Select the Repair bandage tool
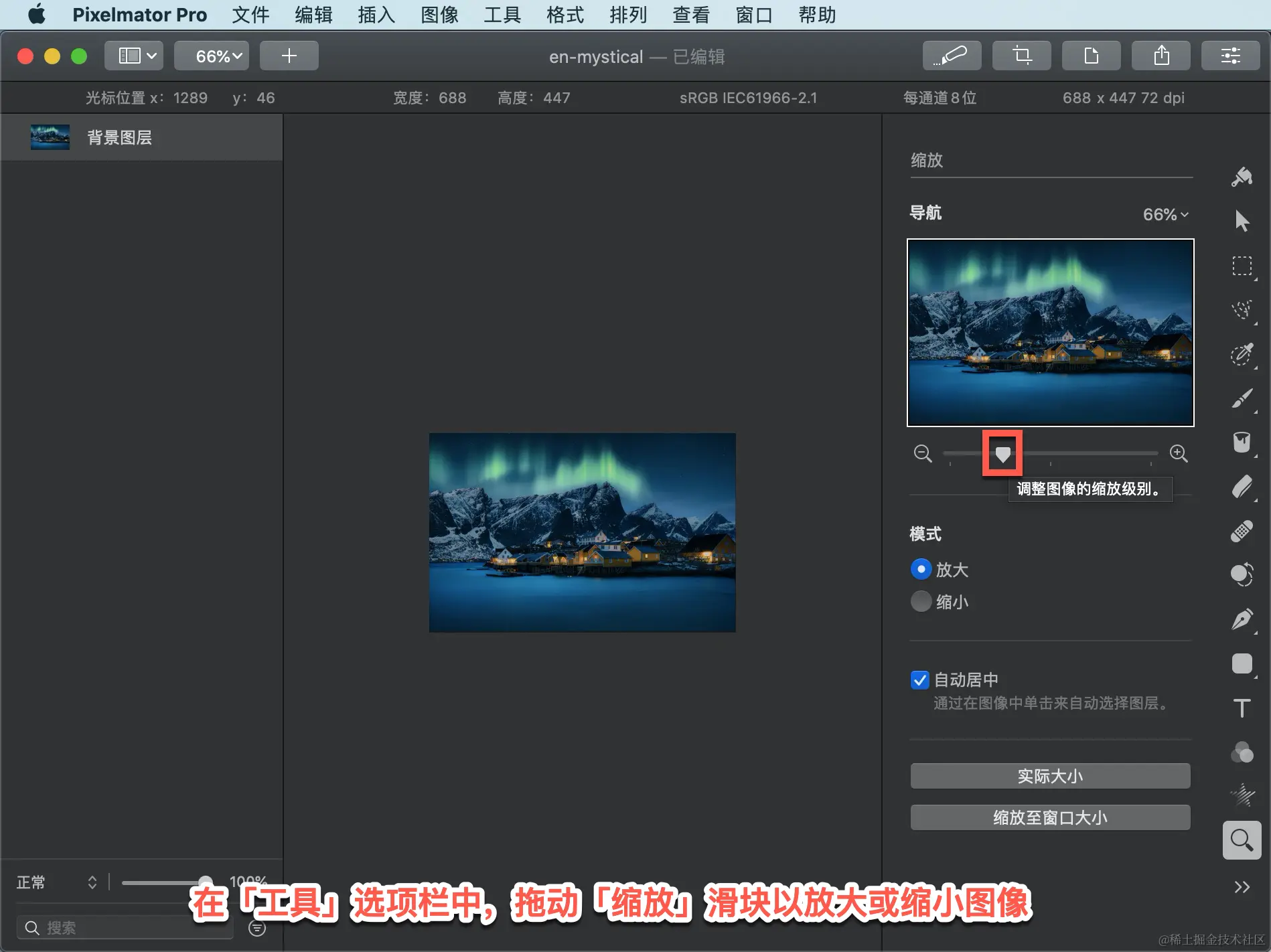Image resolution: width=1271 pixels, height=952 pixels. tap(1242, 531)
